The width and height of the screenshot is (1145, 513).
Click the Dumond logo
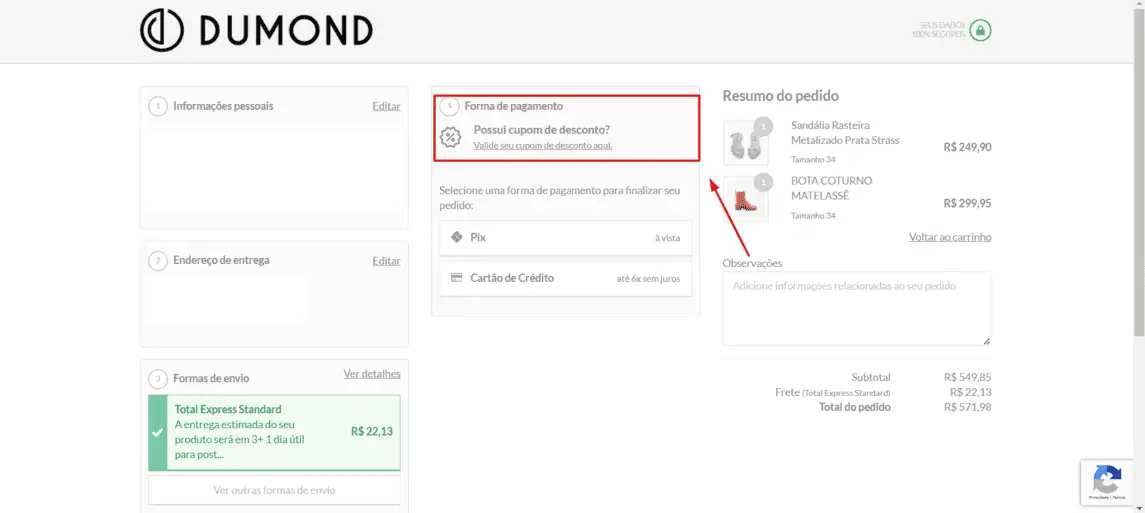pos(256,31)
